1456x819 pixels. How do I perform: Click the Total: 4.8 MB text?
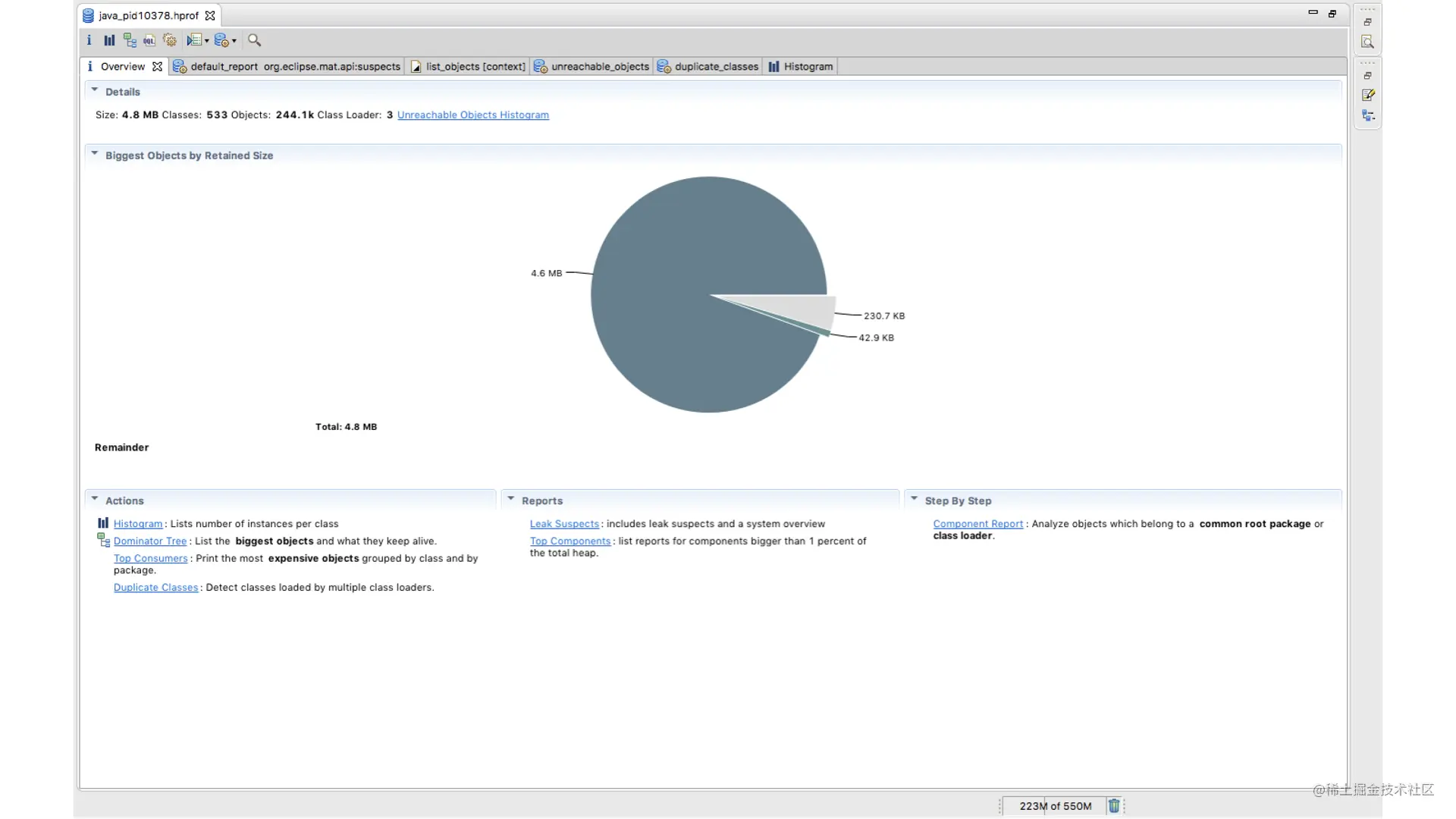[347, 427]
